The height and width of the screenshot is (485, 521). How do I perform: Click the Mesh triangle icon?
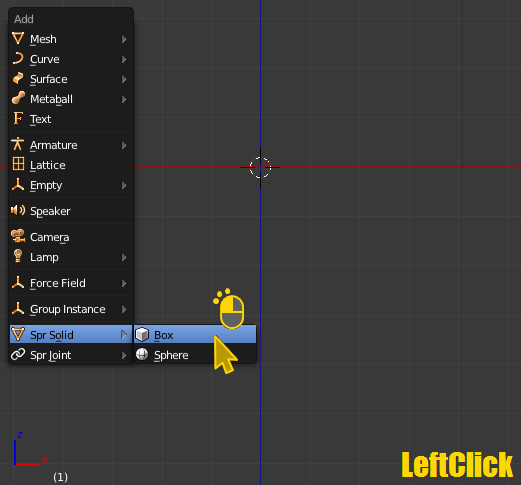tap(18, 39)
